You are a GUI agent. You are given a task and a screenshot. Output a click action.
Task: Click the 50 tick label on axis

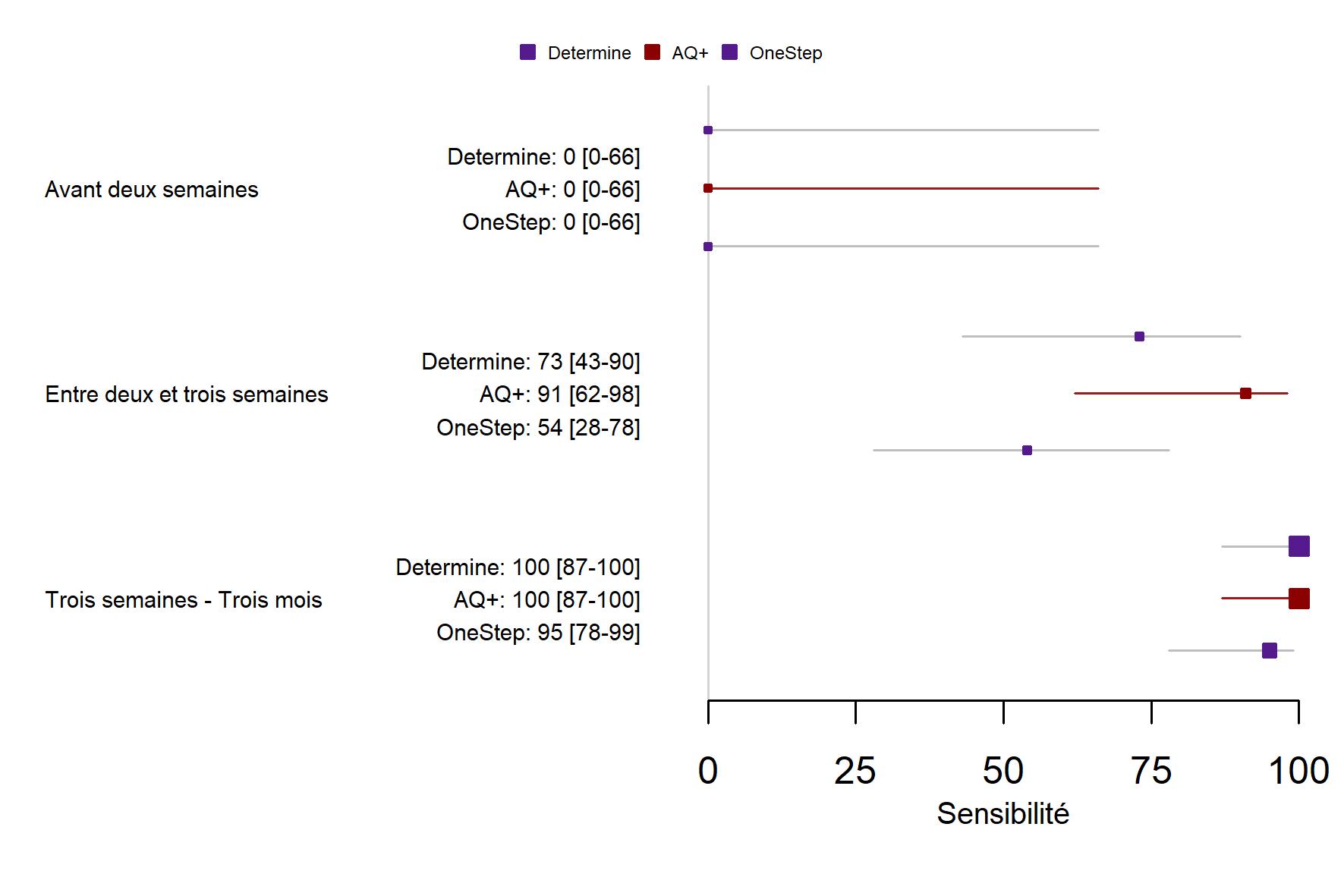[1002, 771]
